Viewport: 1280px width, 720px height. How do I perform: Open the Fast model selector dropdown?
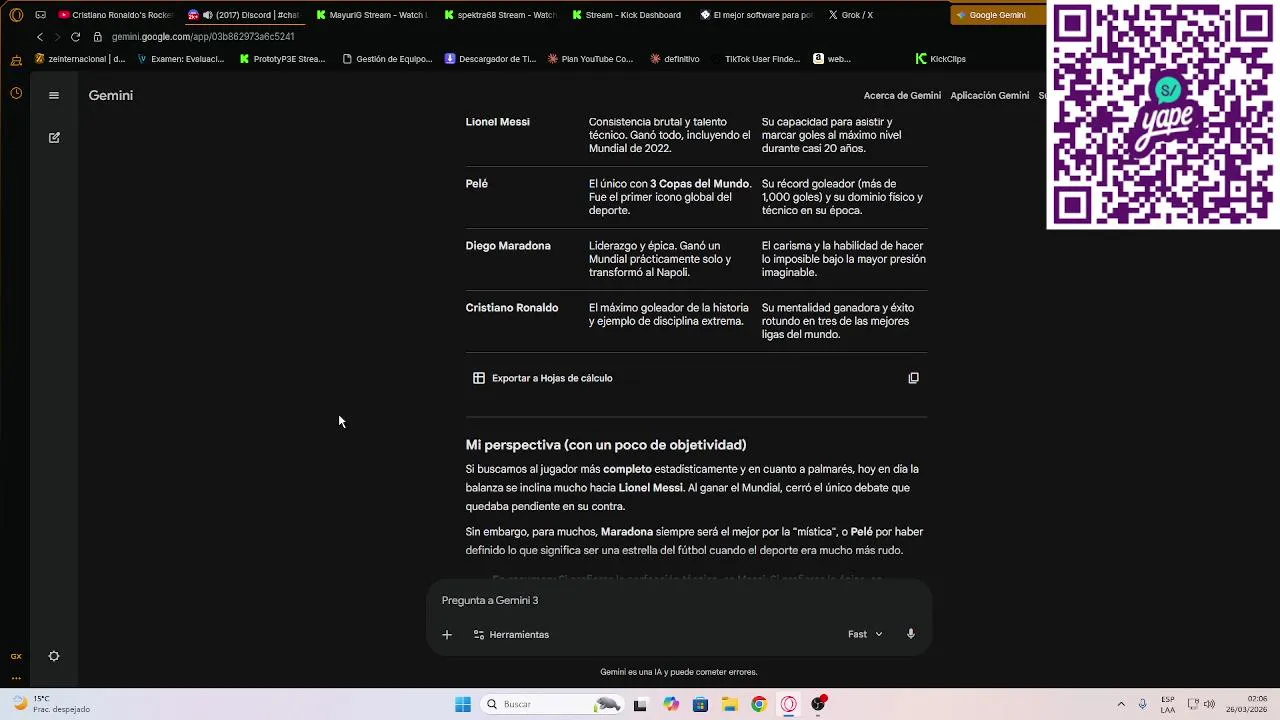tap(865, 634)
